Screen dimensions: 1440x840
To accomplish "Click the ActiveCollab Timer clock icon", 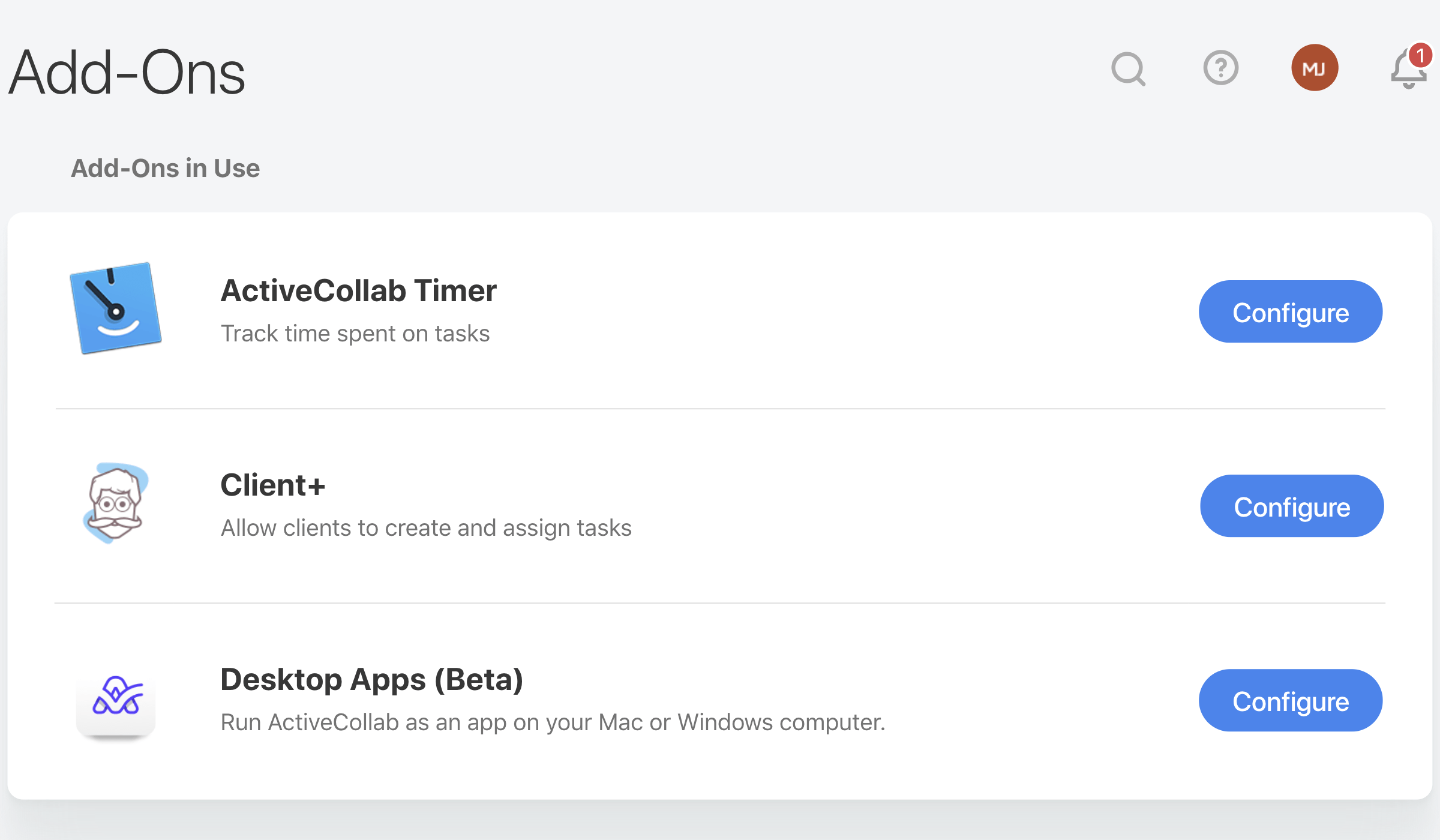I will (116, 308).
